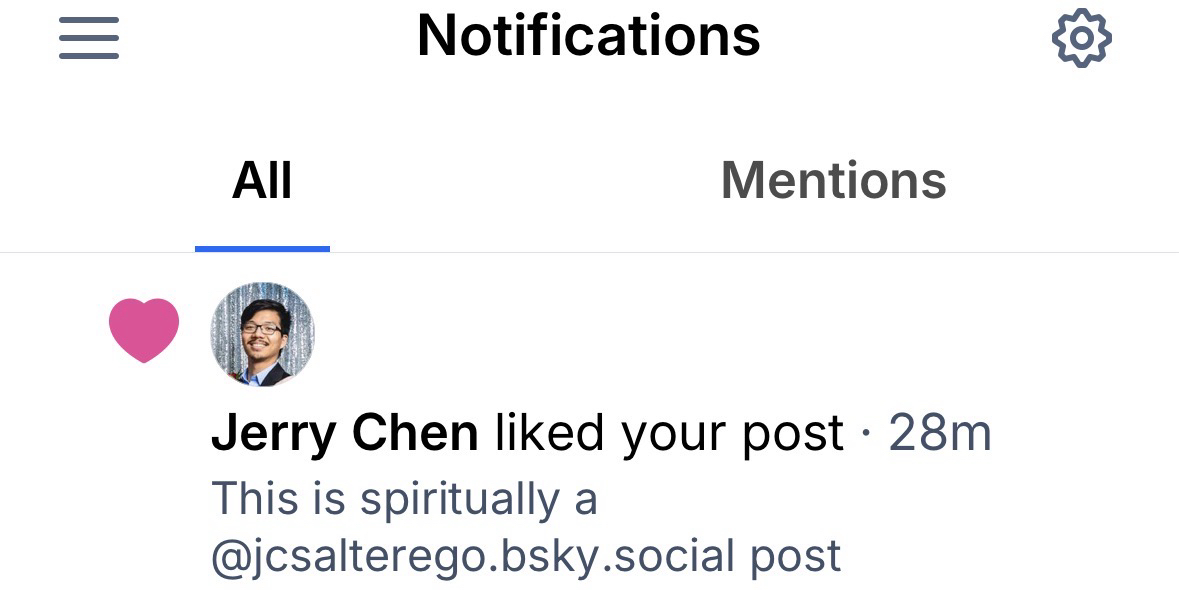This screenshot has height=590, width=1179.
Task: Open Jerry Chen's name link
Action: [344, 434]
